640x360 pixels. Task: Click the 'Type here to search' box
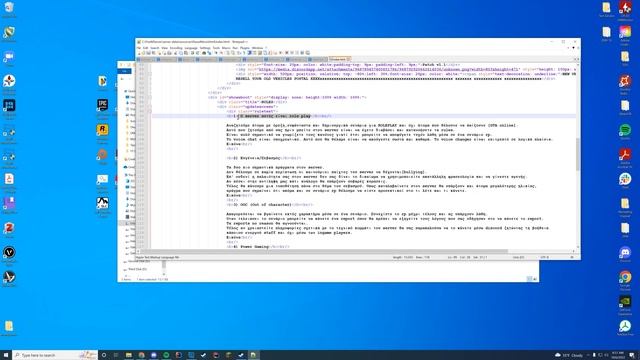point(55,355)
